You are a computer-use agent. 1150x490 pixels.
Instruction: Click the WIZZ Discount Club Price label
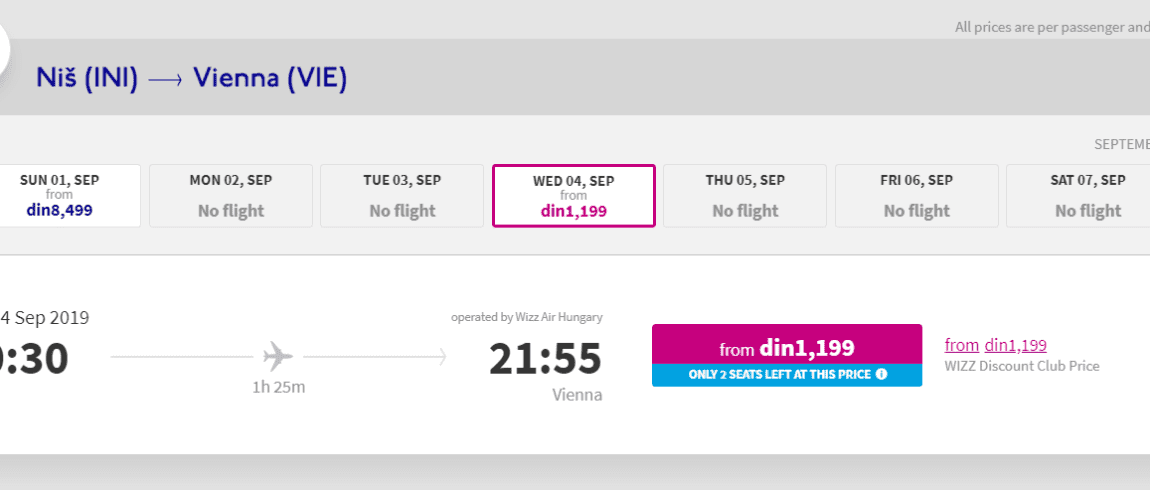click(x=1022, y=365)
